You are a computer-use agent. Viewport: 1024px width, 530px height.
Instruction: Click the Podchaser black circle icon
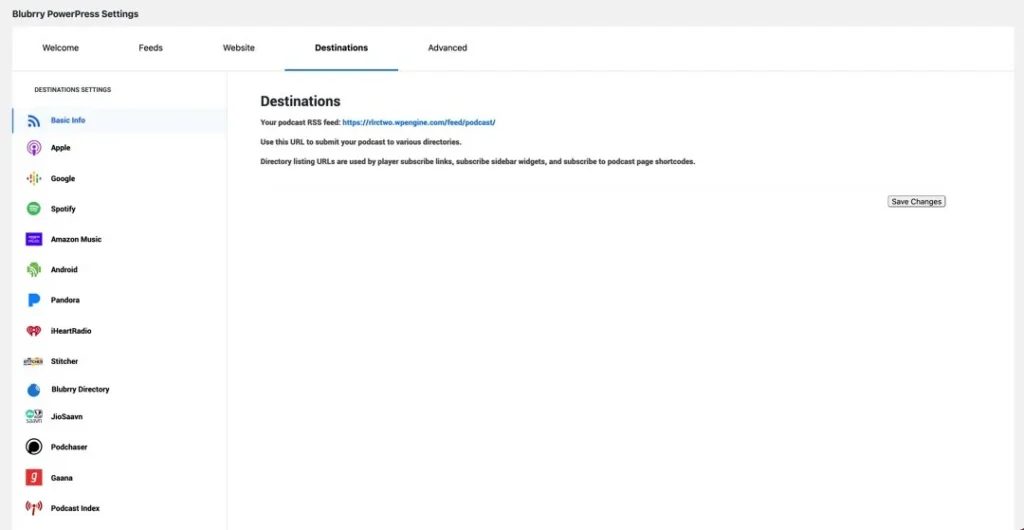click(34, 447)
